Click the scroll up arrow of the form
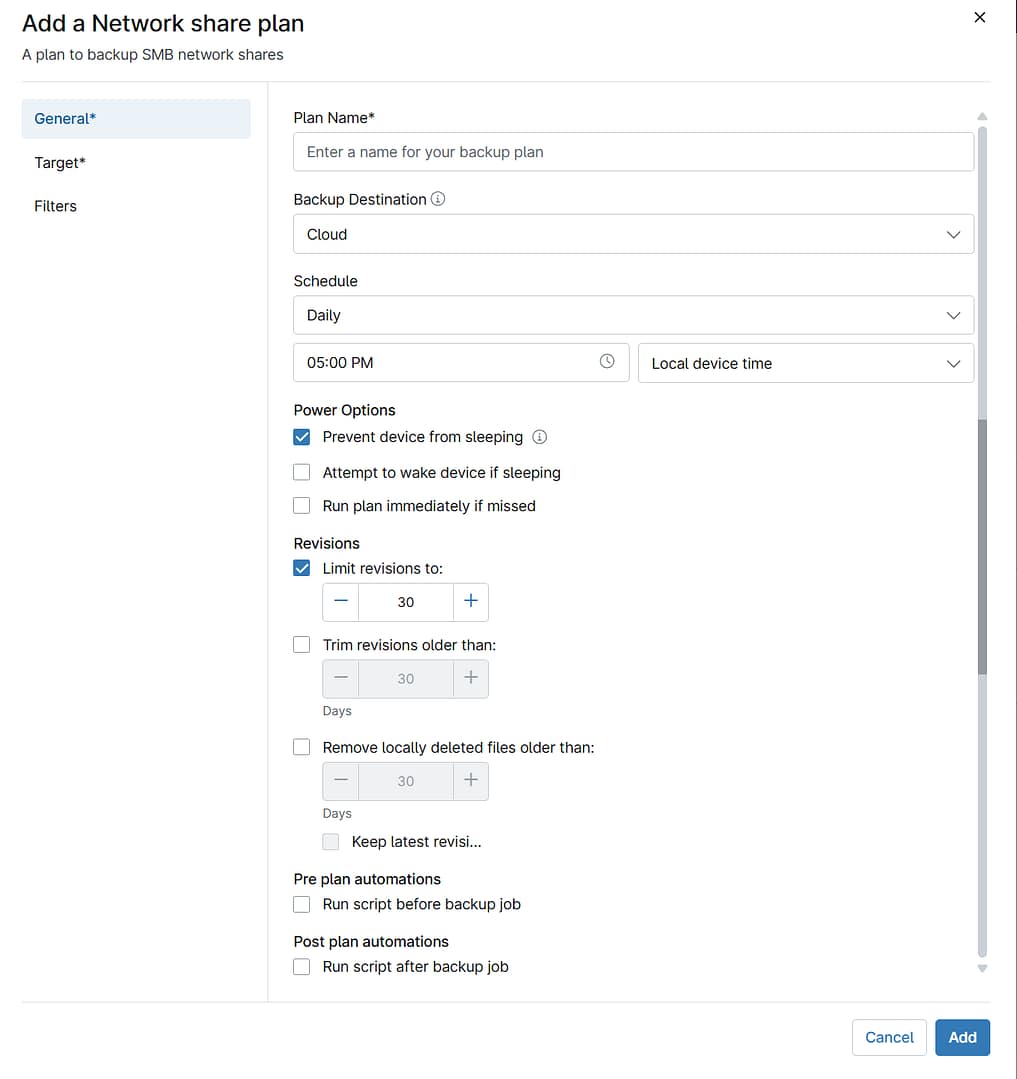The width and height of the screenshot is (1017, 1079). 982,117
